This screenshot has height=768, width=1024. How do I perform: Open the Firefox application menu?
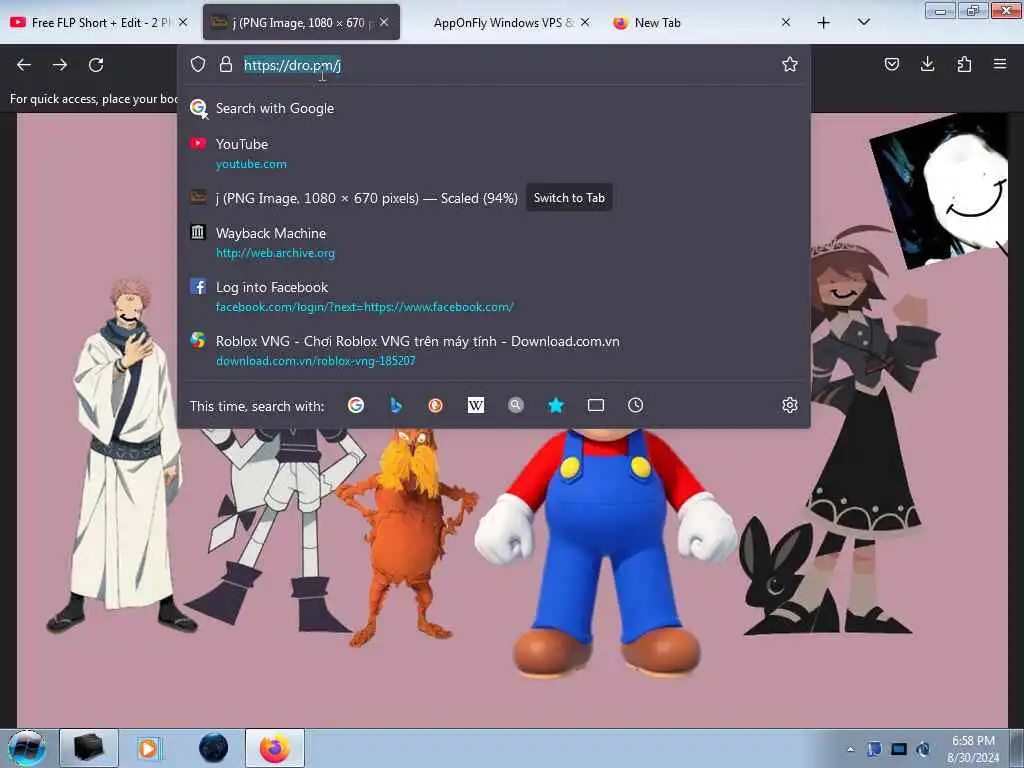pos(1000,64)
